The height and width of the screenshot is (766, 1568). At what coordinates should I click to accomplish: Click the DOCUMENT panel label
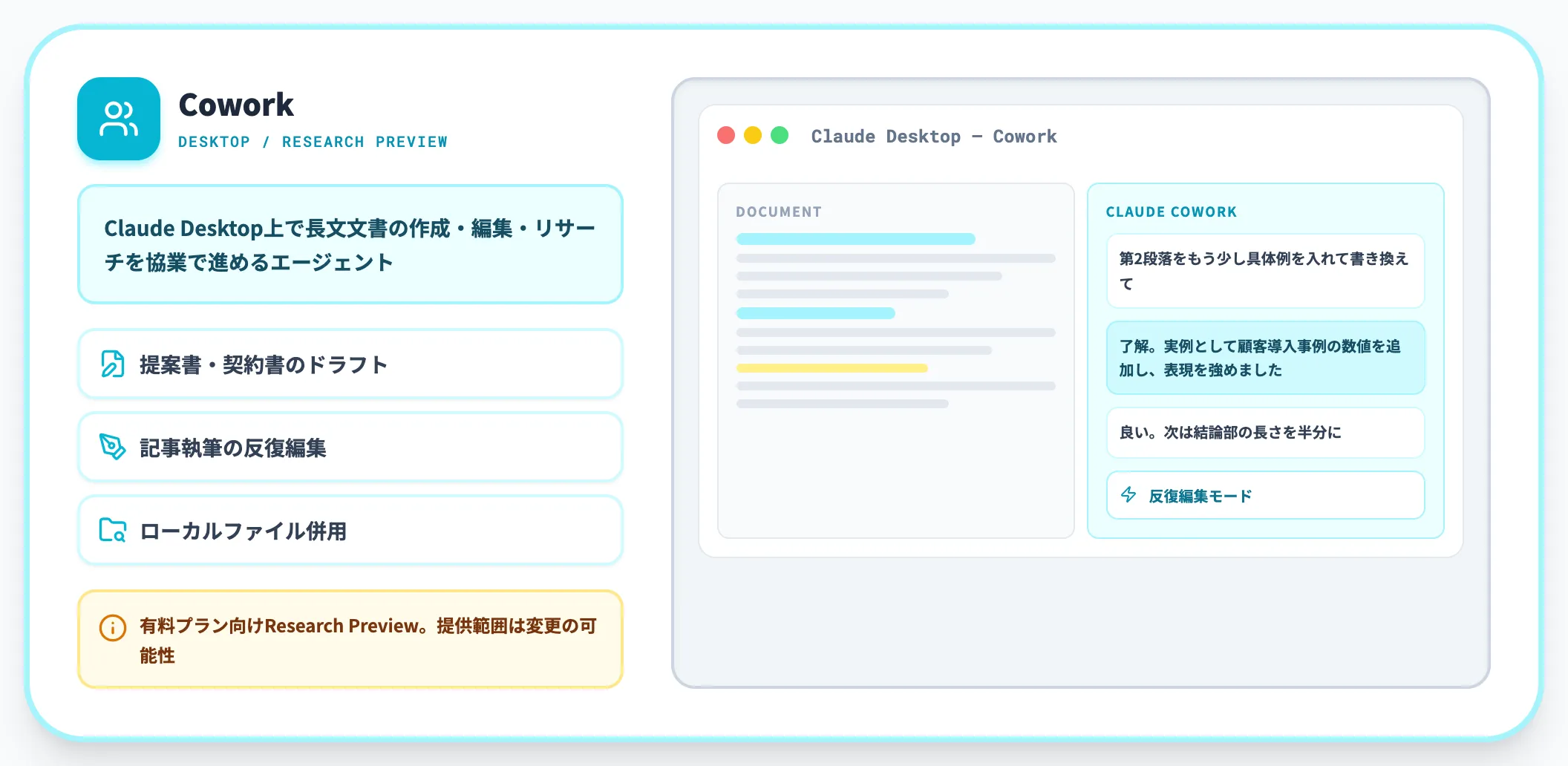pyautogui.click(x=779, y=212)
